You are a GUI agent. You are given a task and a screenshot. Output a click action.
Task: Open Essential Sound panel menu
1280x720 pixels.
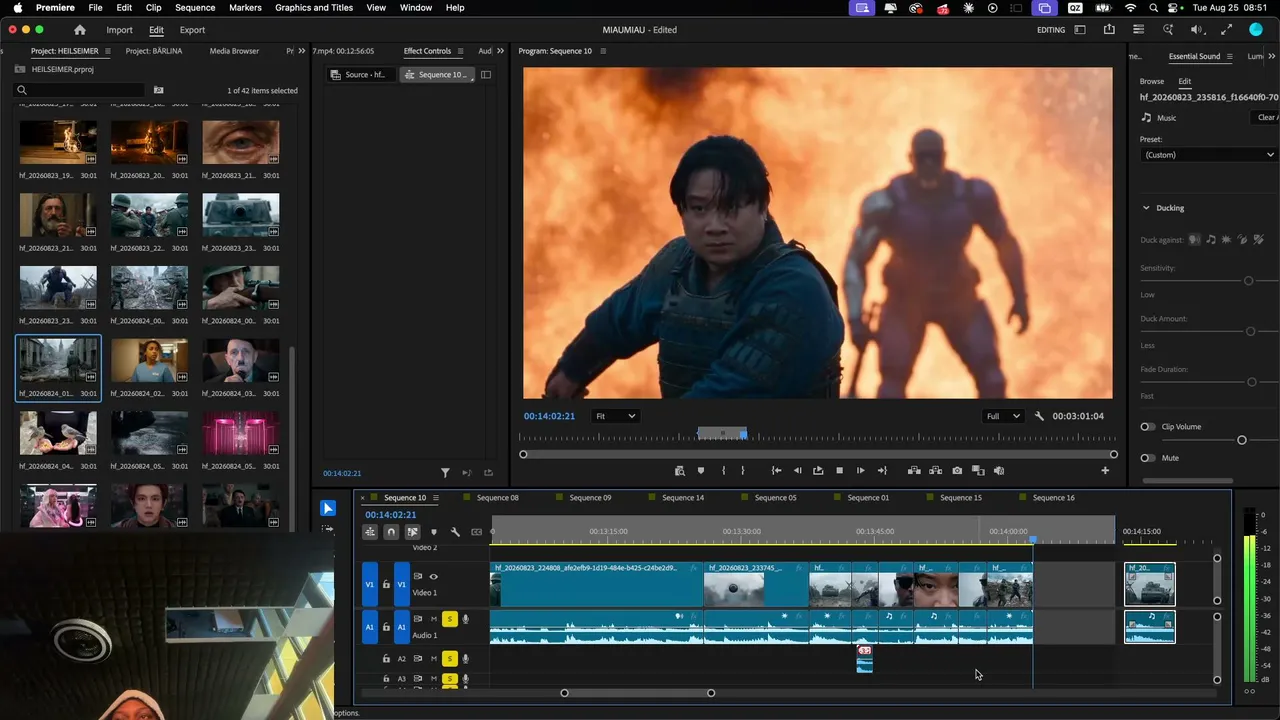(1230, 57)
